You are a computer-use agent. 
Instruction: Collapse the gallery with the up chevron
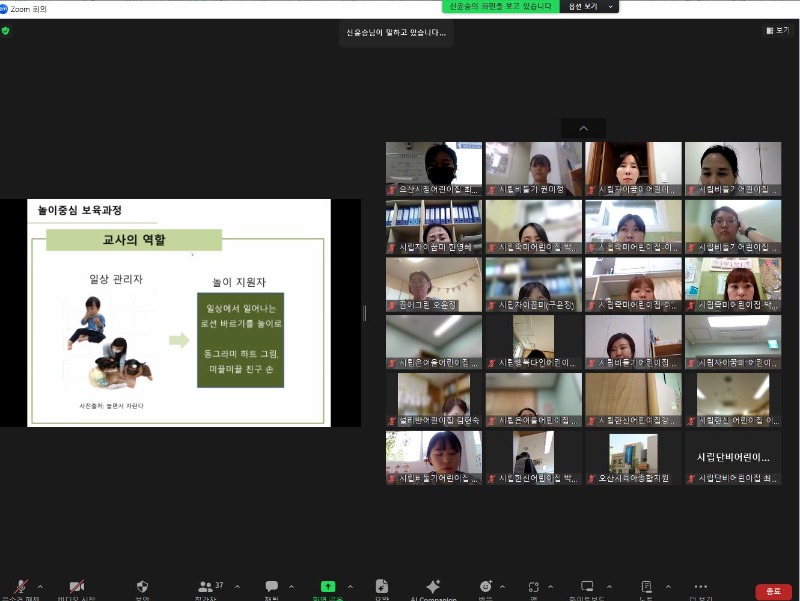tap(583, 128)
